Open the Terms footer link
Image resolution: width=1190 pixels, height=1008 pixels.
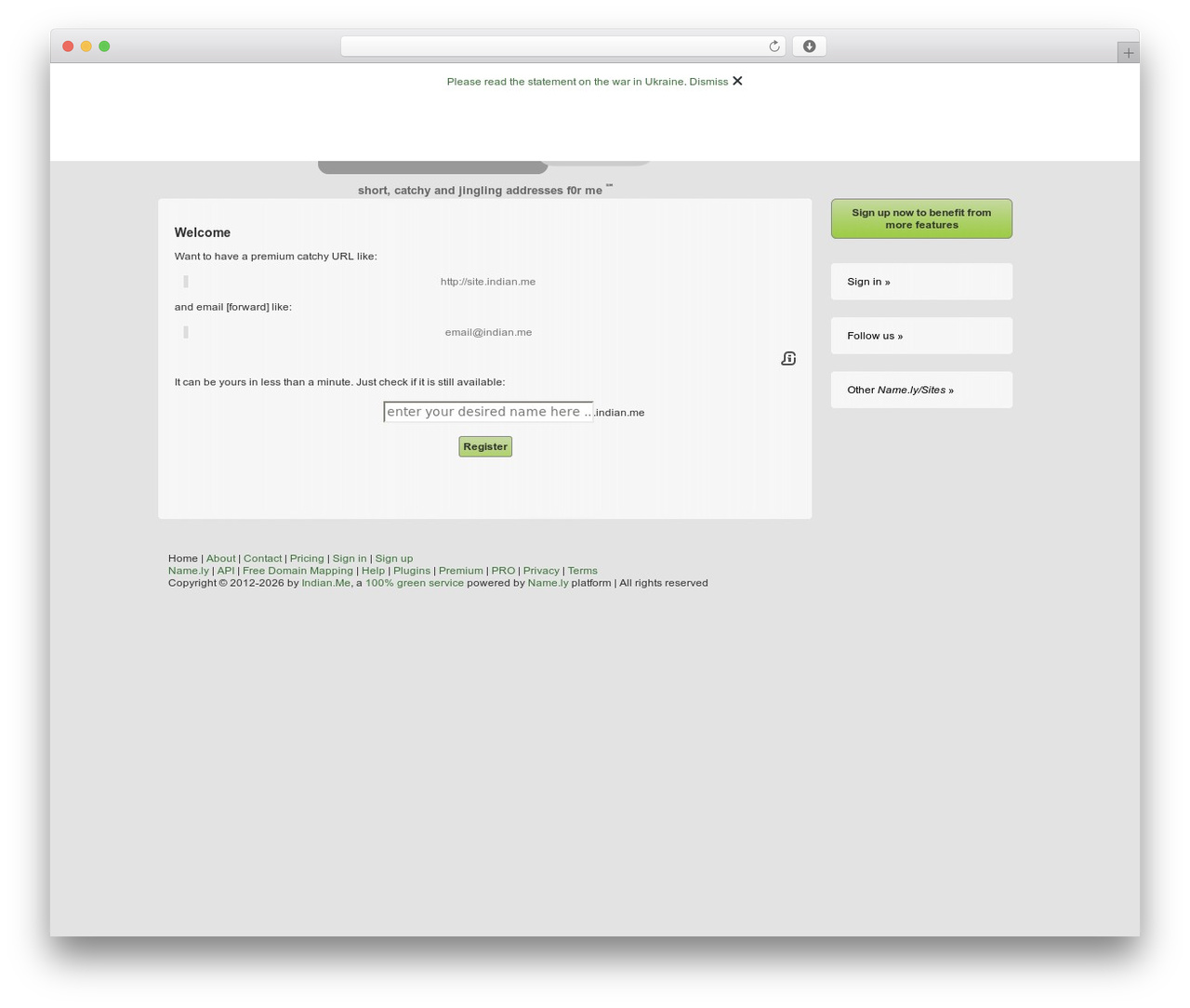pyautogui.click(x=583, y=571)
